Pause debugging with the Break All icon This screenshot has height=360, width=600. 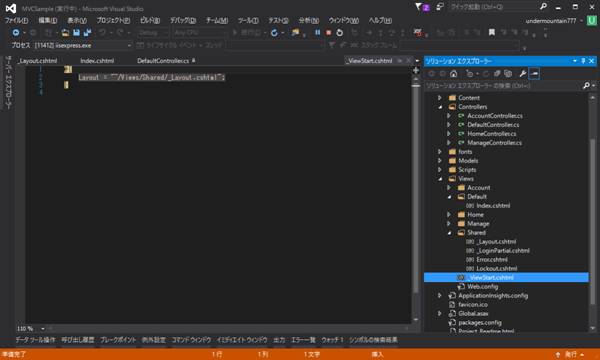317,33
